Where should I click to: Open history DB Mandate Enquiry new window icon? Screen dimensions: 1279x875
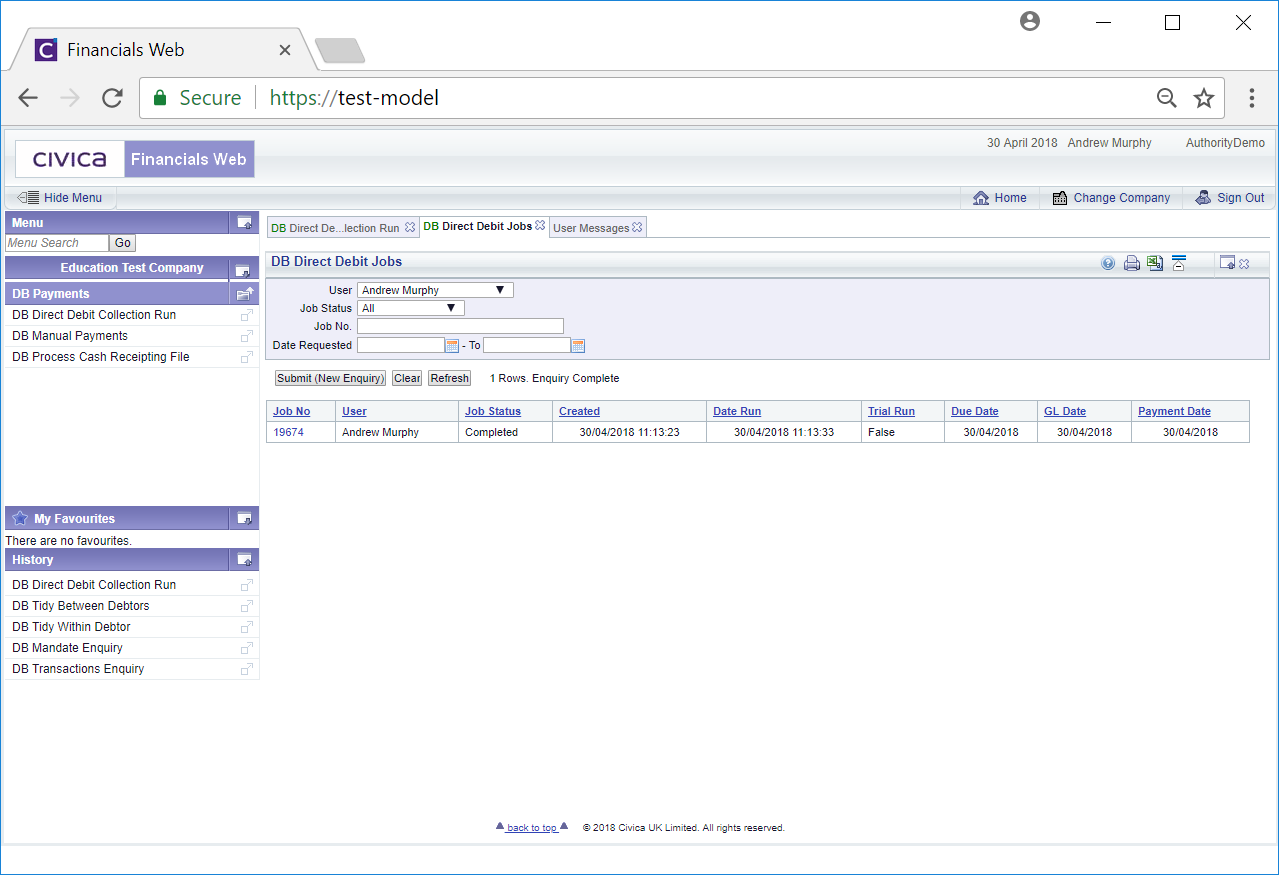pyautogui.click(x=247, y=648)
